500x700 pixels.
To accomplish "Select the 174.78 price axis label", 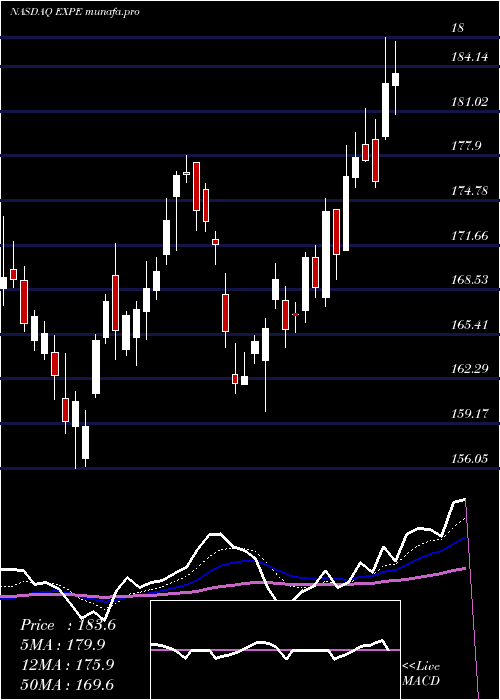I will pos(470,191).
